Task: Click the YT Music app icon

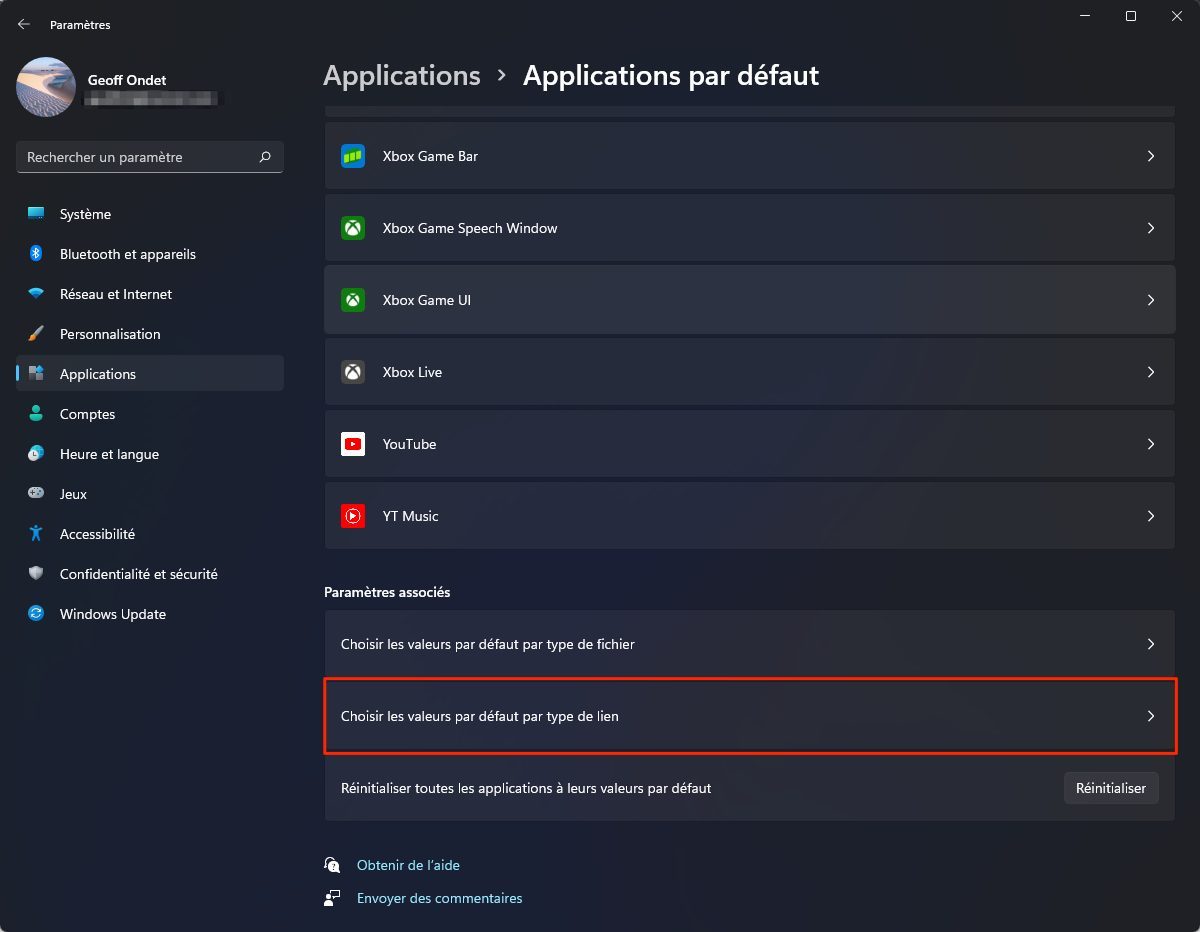Action: coord(353,516)
